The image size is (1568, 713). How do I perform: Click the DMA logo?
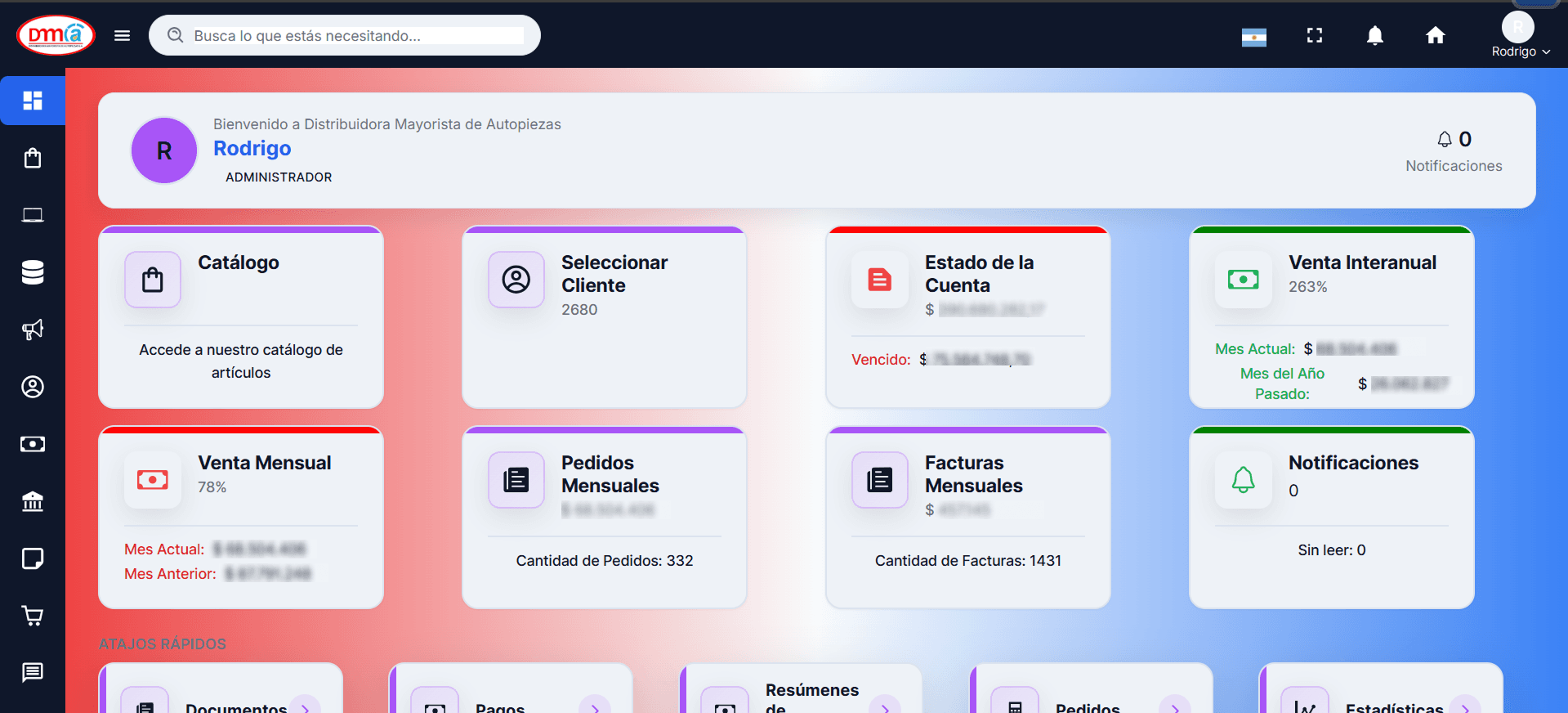tap(56, 35)
